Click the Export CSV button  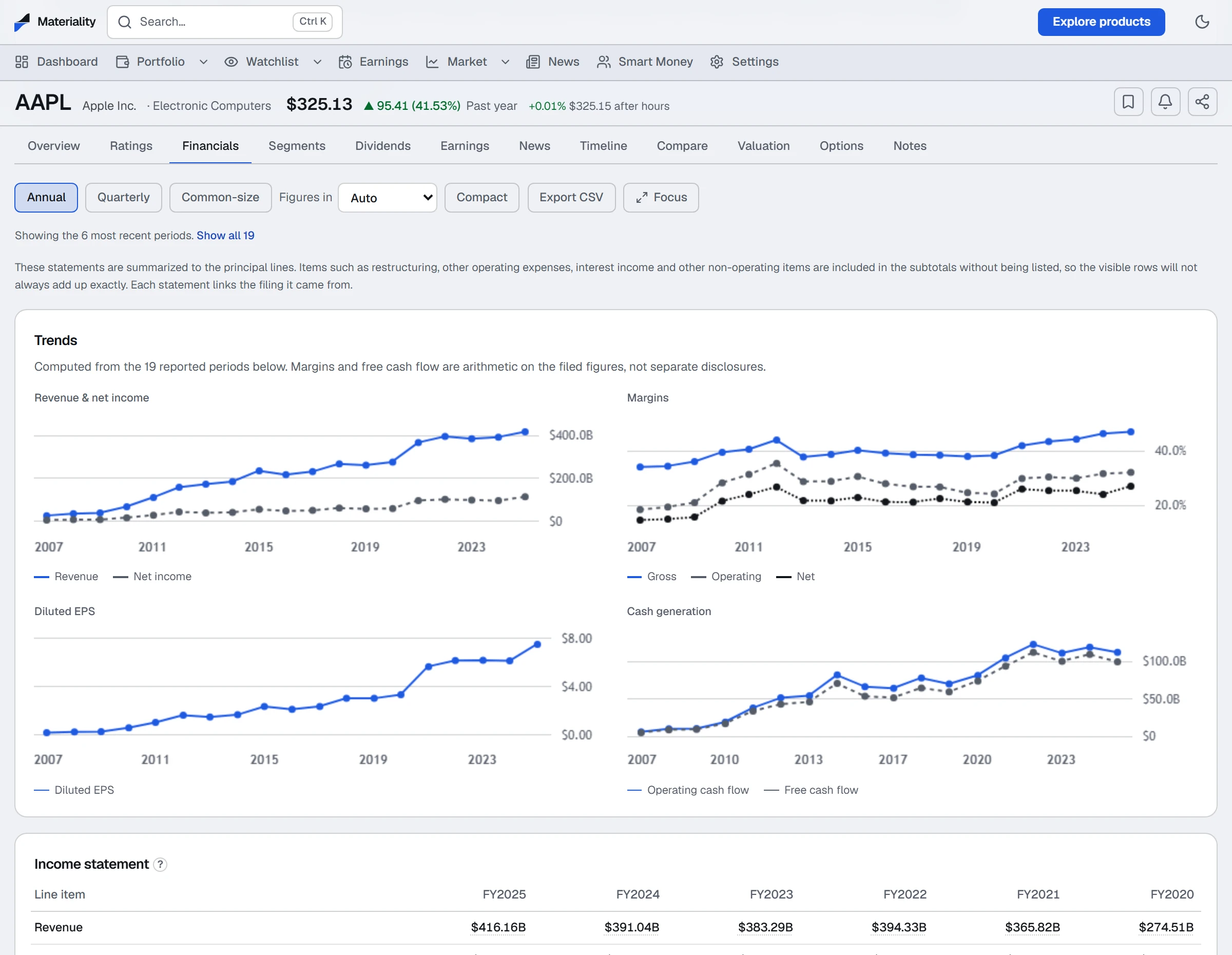[x=571, y=198]
